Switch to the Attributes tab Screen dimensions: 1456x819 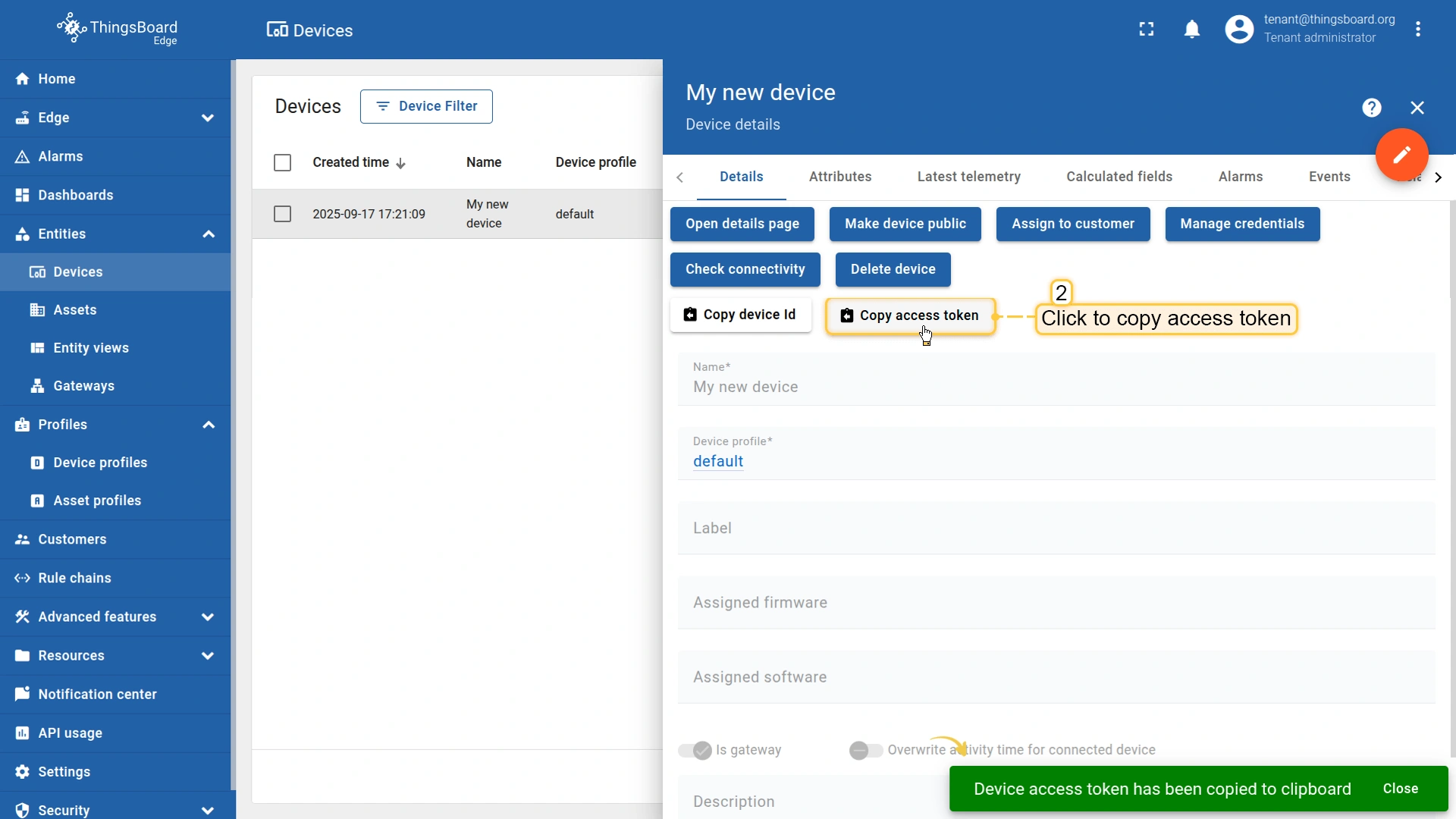(x=839, y=177)
